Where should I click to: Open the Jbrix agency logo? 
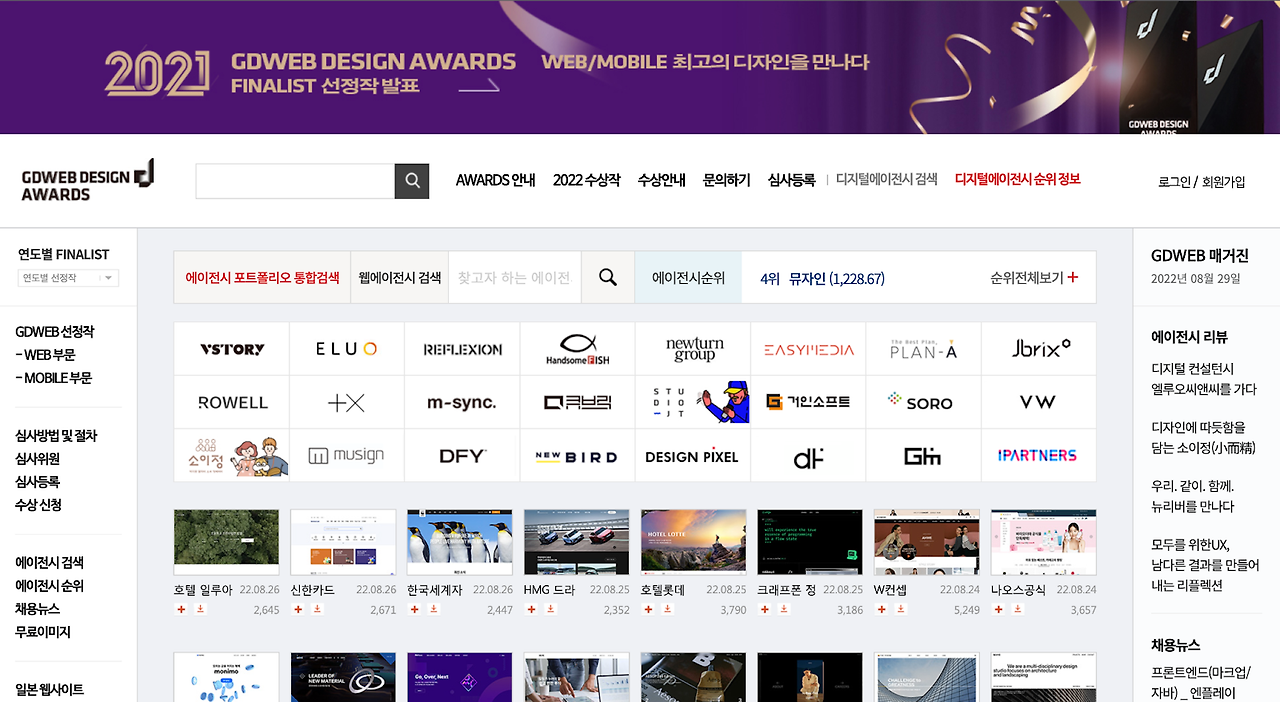[1039, 349]
